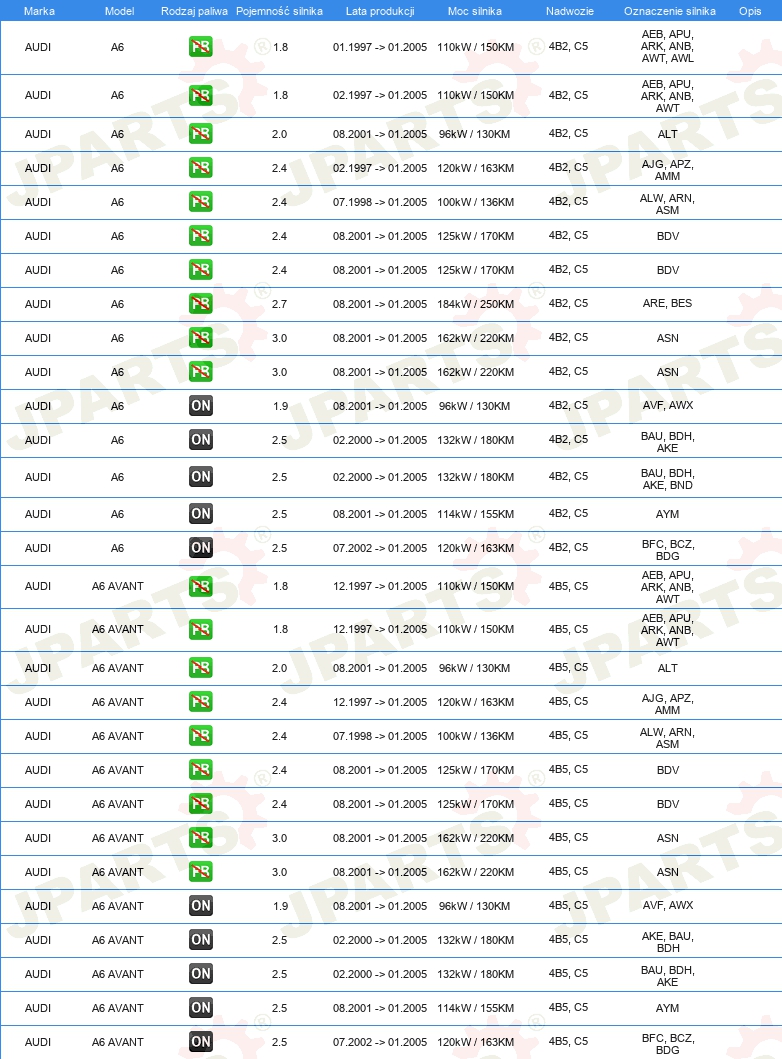782x1059 pixels.
Task: Select 100kW / 136KM in A6 ALW, ARN, ASM row
Action: coord(475,202)
